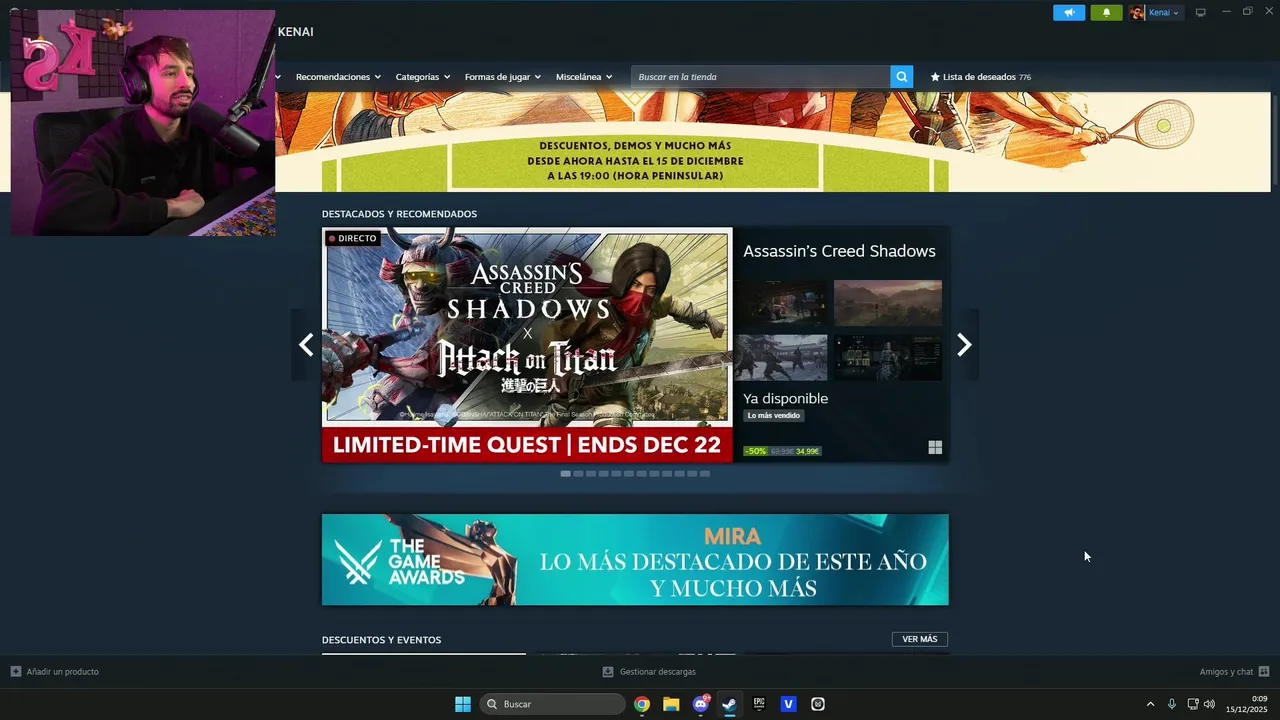Open Assassin's Creed Shadows main capsule image
The width and height of the screenshot is (1280, 720).
click(527, 345)
